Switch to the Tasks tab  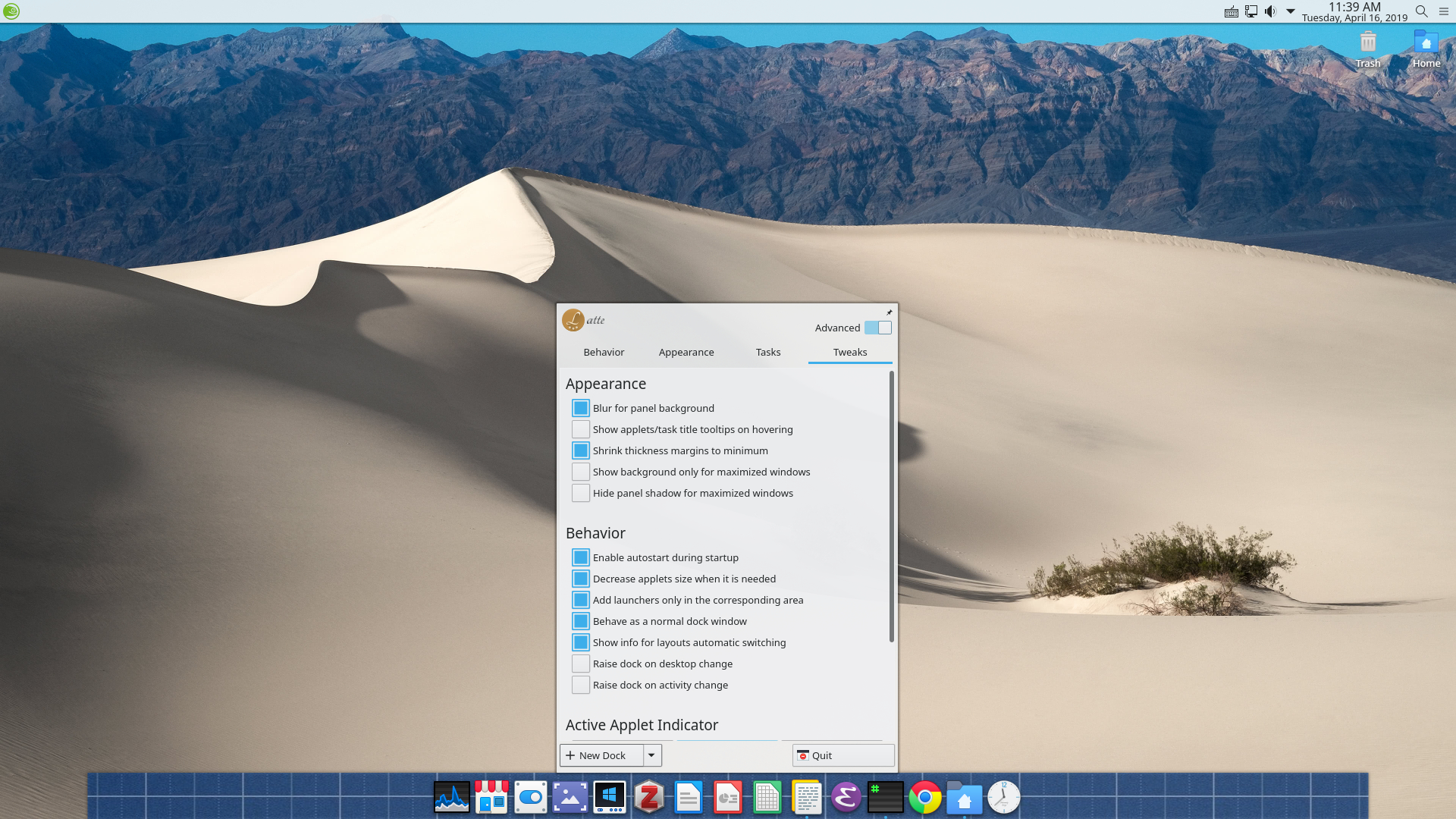pos(767,352)
